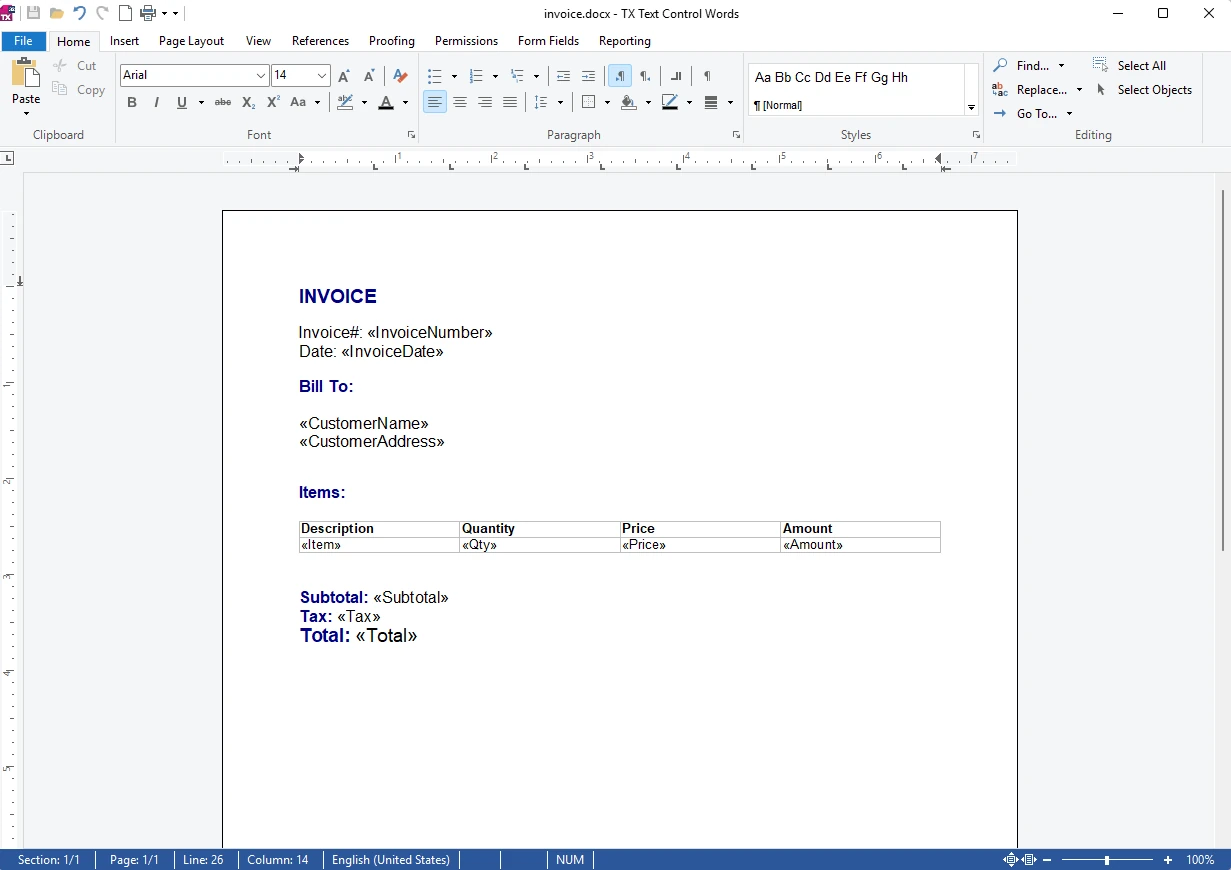Justify the paragraph text
Viewport: 1231px width, 870px height.
[510, 102]
